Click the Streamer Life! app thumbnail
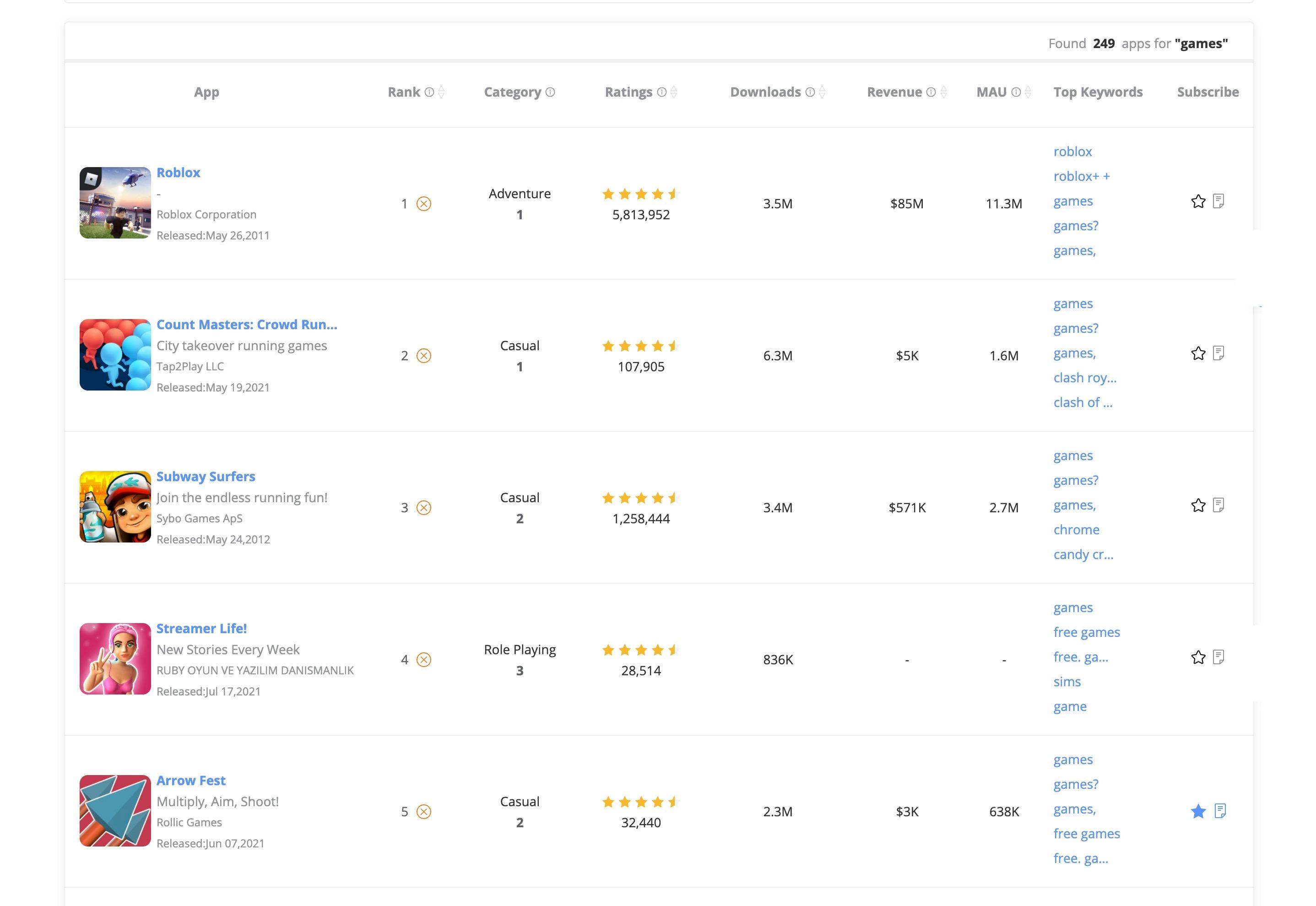This screenshot has width=1316, height=906. 115,658
